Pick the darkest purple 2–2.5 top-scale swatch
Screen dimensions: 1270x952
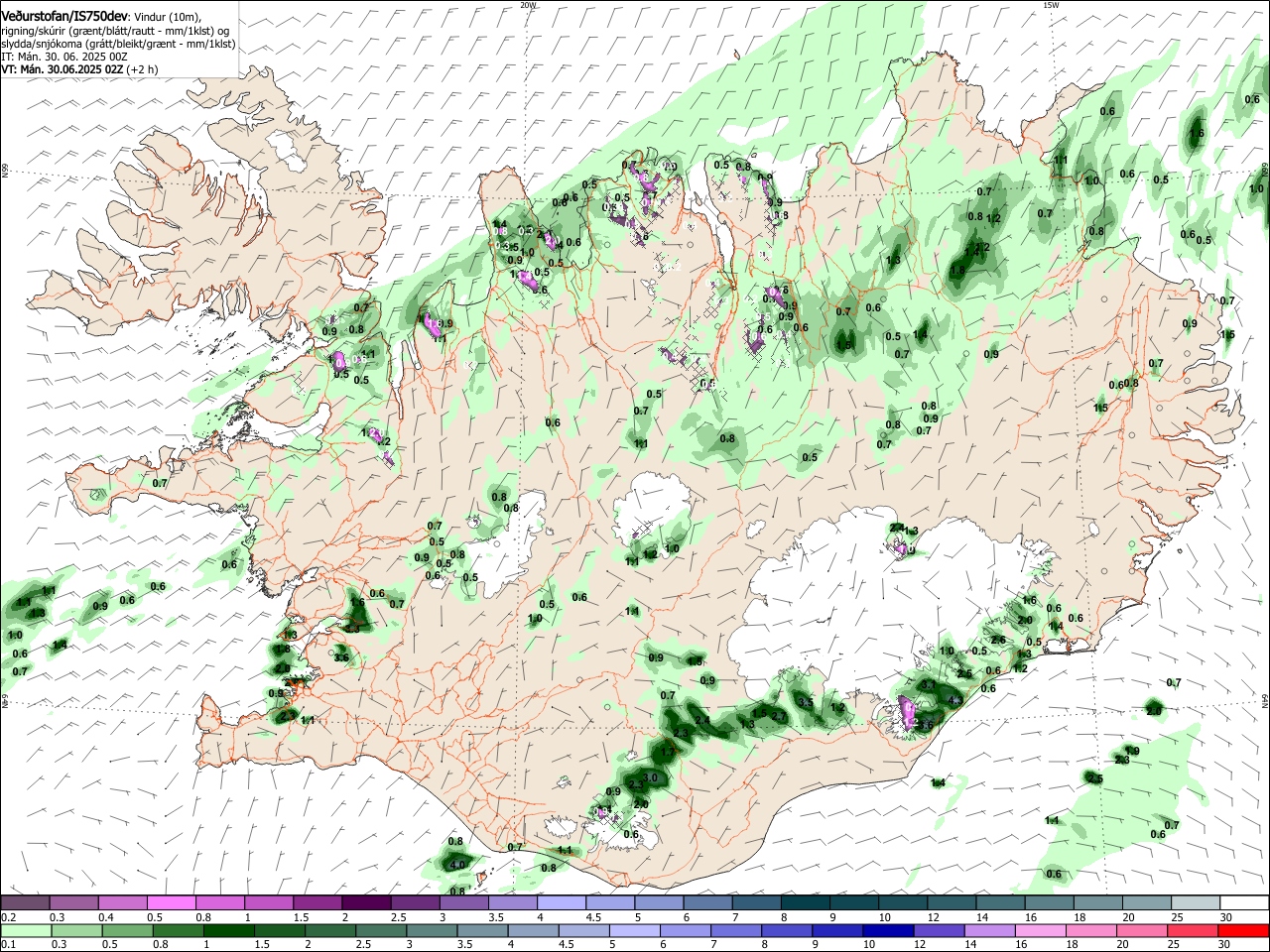point(366,902)
